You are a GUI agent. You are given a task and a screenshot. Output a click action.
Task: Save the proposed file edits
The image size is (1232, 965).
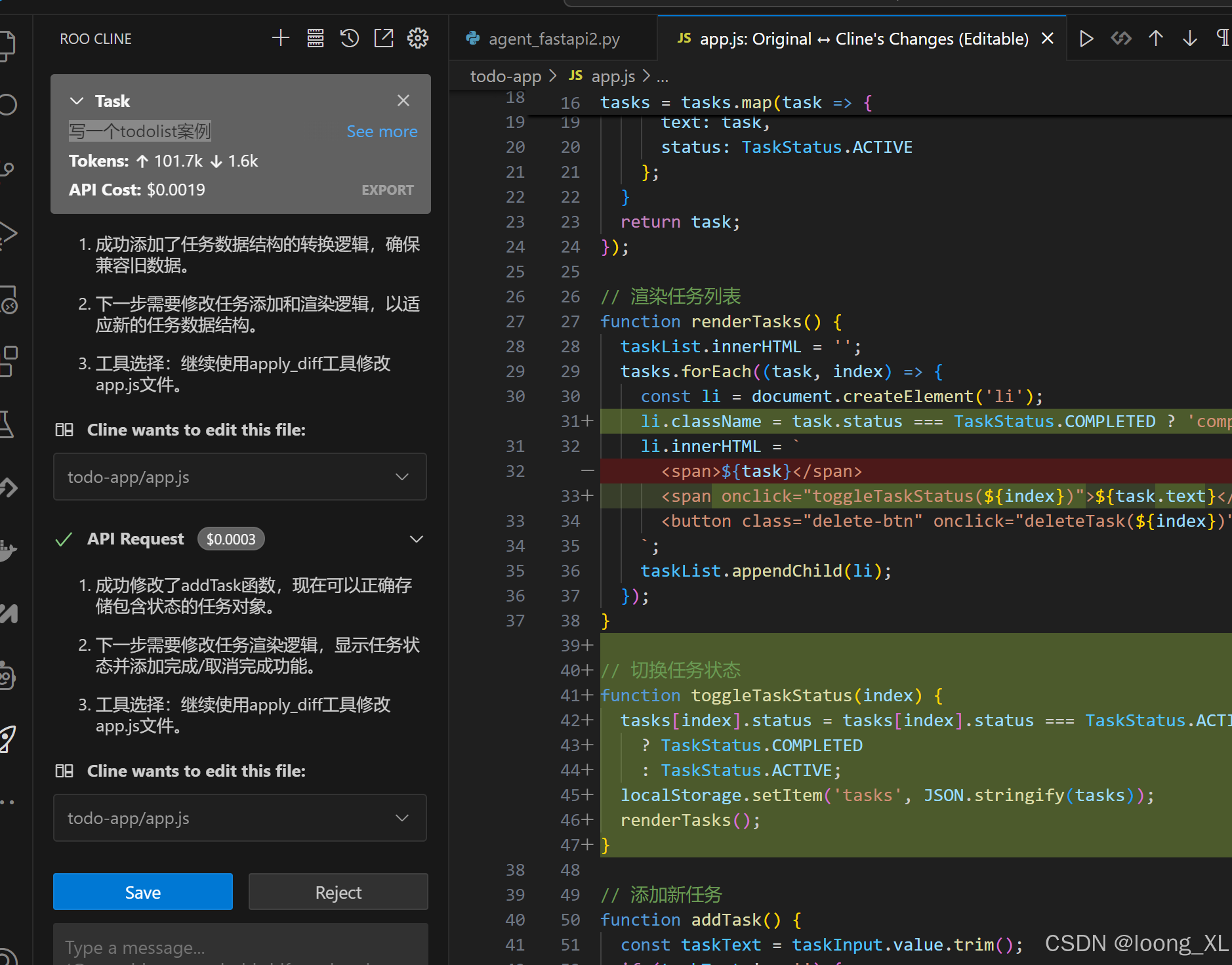142,892
